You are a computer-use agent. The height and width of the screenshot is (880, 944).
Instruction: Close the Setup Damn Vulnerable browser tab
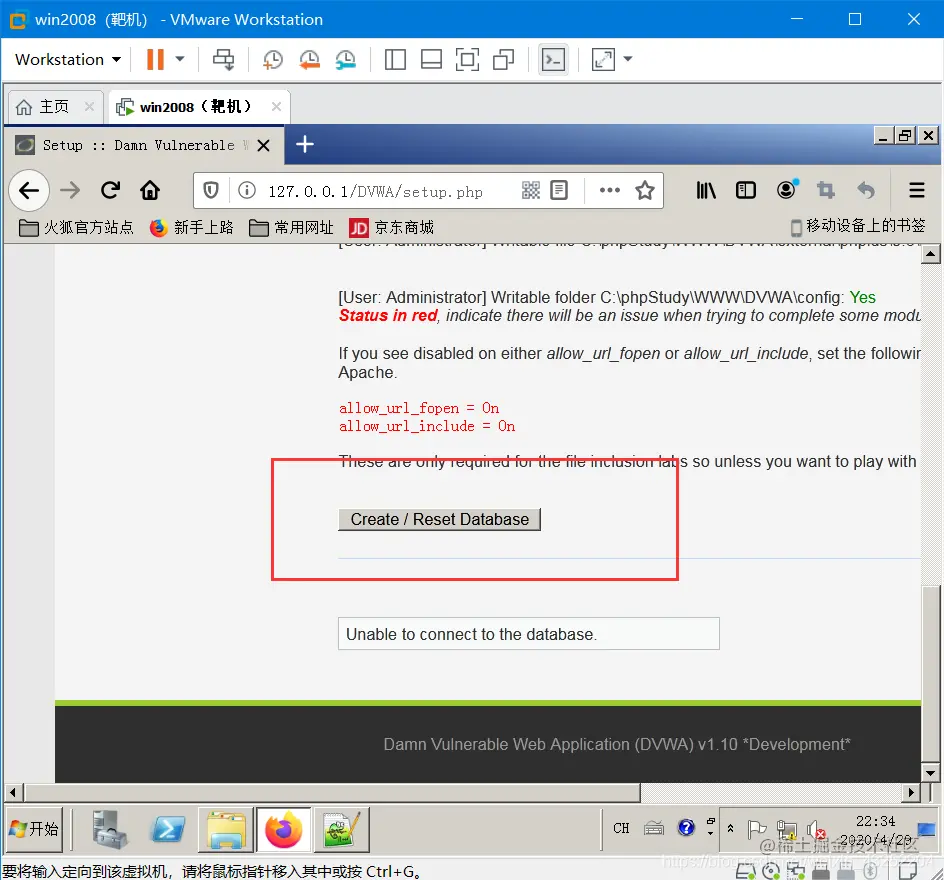[264, 145]
